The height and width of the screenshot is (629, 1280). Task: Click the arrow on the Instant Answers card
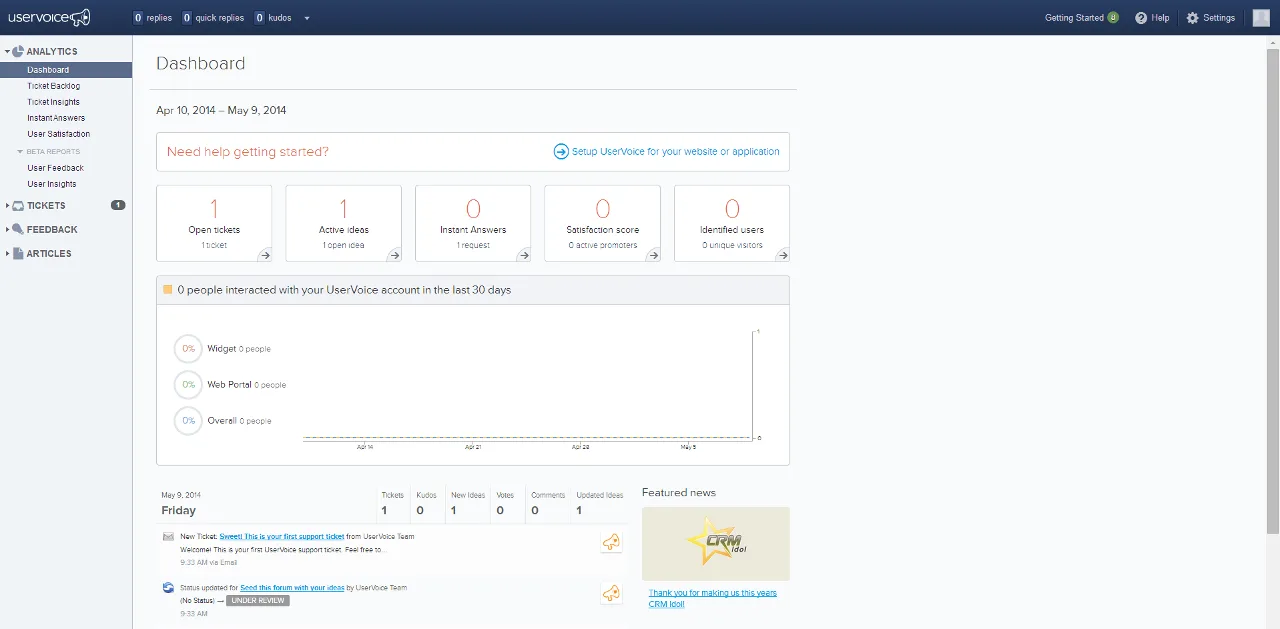[x=523, y=255]
